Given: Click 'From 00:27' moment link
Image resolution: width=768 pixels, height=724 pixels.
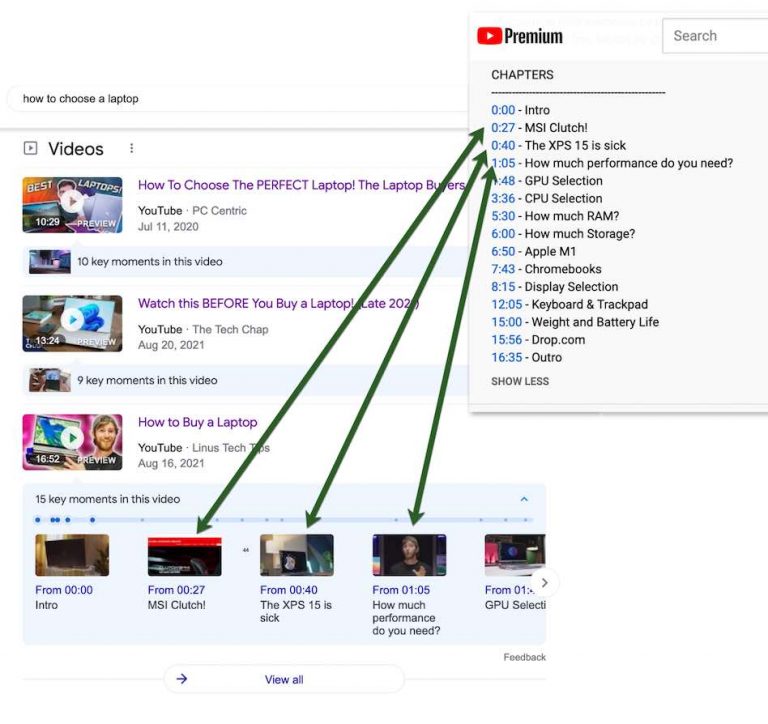Looking at the screenshot, I should pyautogui.click(x=176, y=590).
